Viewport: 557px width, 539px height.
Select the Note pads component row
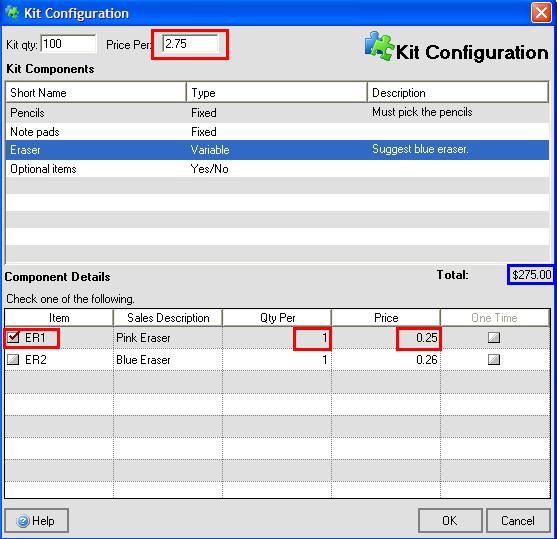point(277,132)
